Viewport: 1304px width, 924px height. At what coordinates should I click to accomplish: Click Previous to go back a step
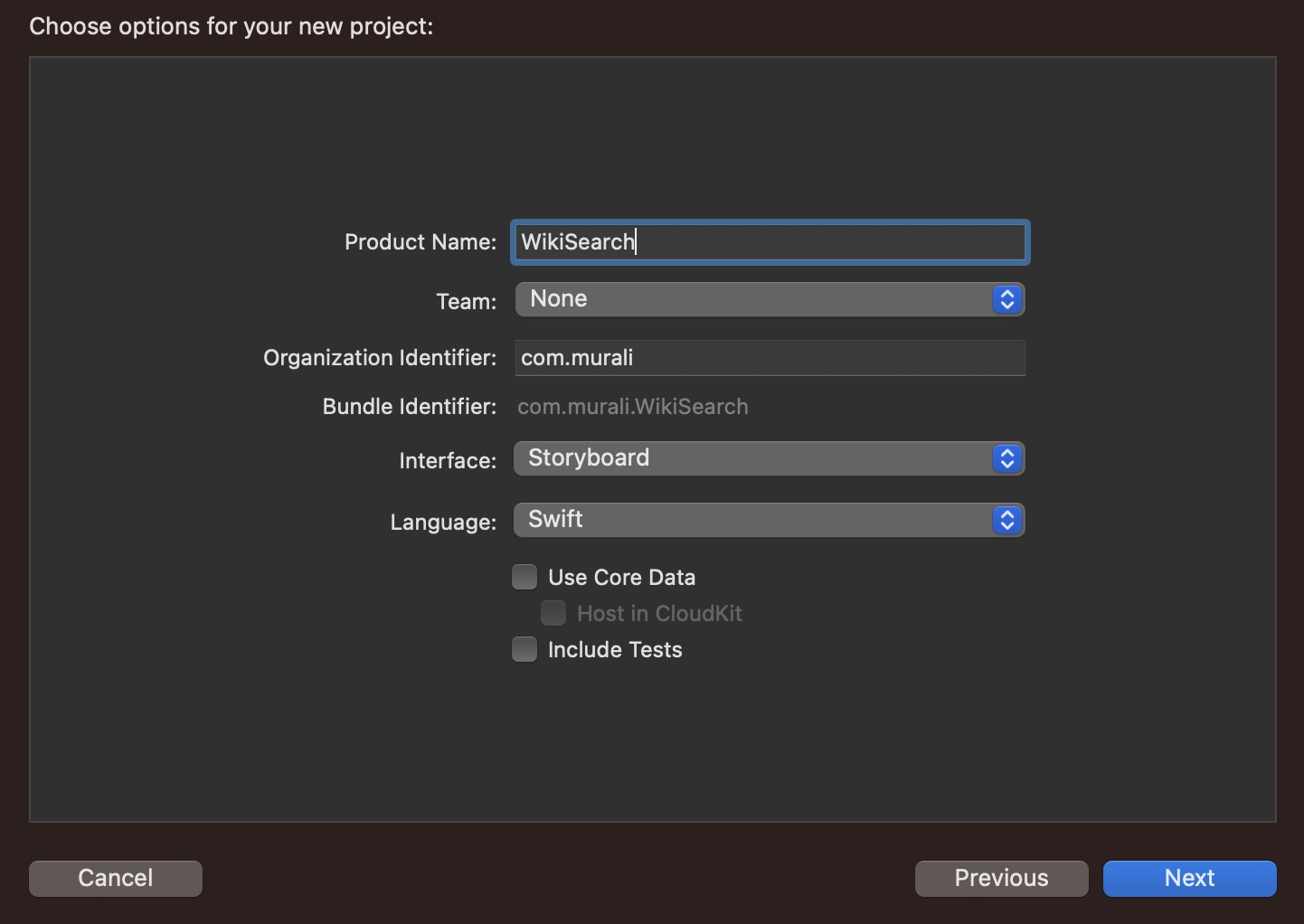pos(1000,878)
